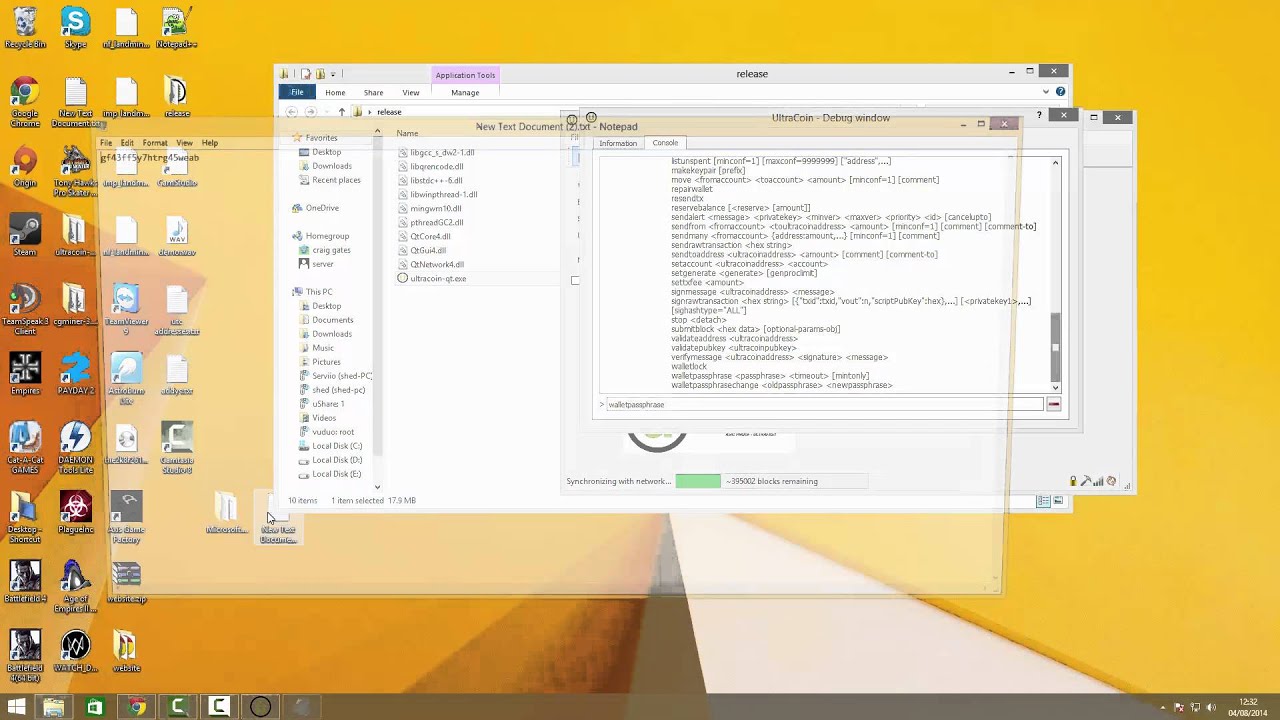Image resolution: width=1280 pixels, height=720 pixels.
Task: Select mingwm10.dll in file list
Action: coord(435,208)
